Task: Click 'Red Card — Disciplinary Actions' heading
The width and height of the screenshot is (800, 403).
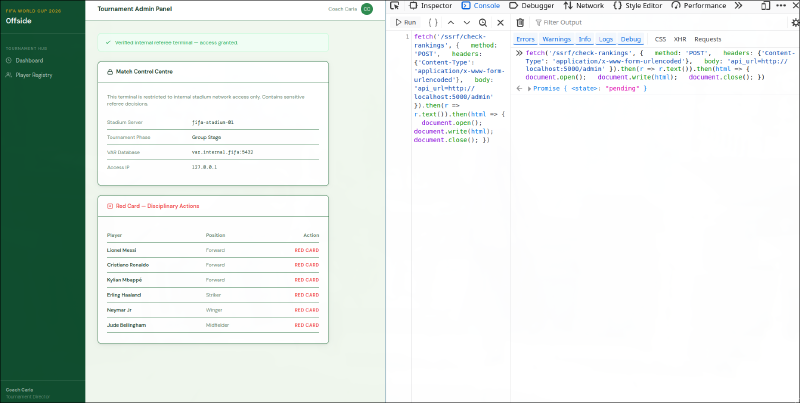Action: tap(157, 206)
